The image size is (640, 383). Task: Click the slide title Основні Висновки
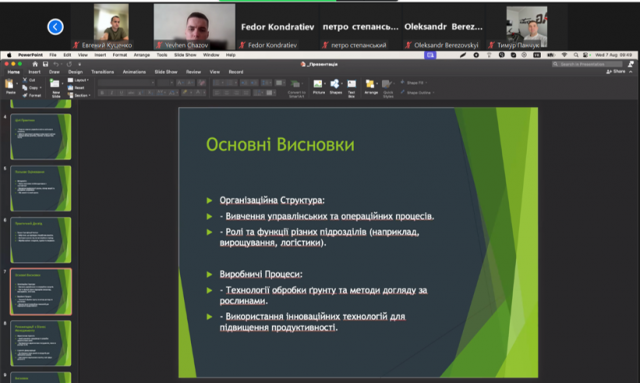[280, 145]
